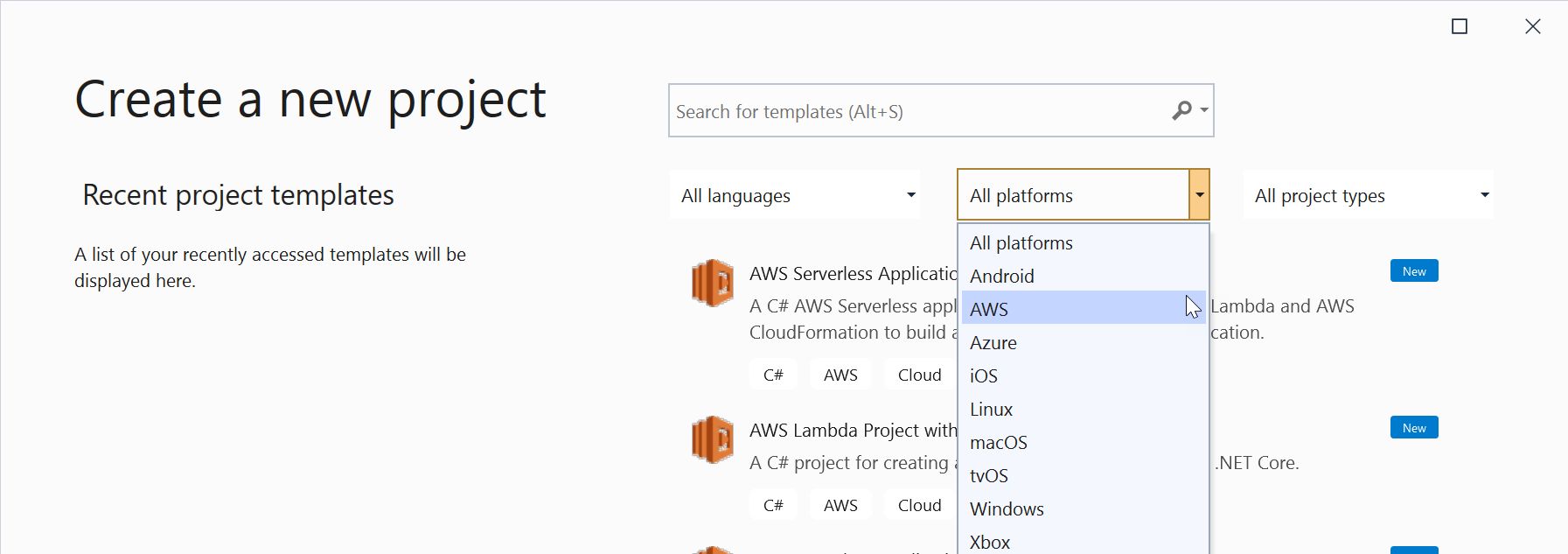Select AWS Lambda Project template title
The width and height of the screenshot is (1568, 554).
854,430
